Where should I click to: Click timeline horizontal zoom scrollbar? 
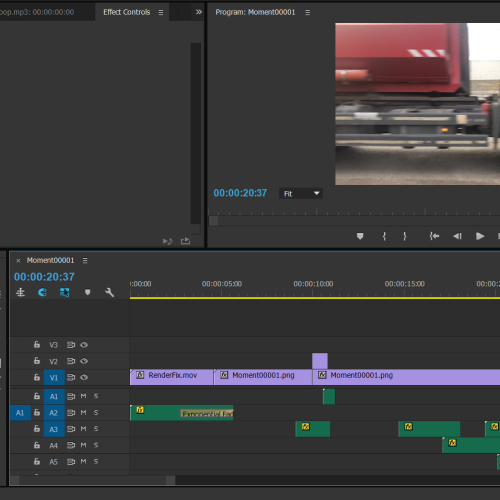point(92,480)
